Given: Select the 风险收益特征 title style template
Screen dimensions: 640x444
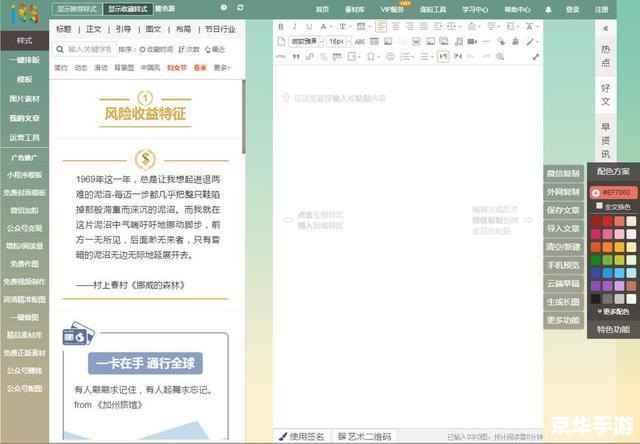Looking at the screenshot, I should pos(145,109).
